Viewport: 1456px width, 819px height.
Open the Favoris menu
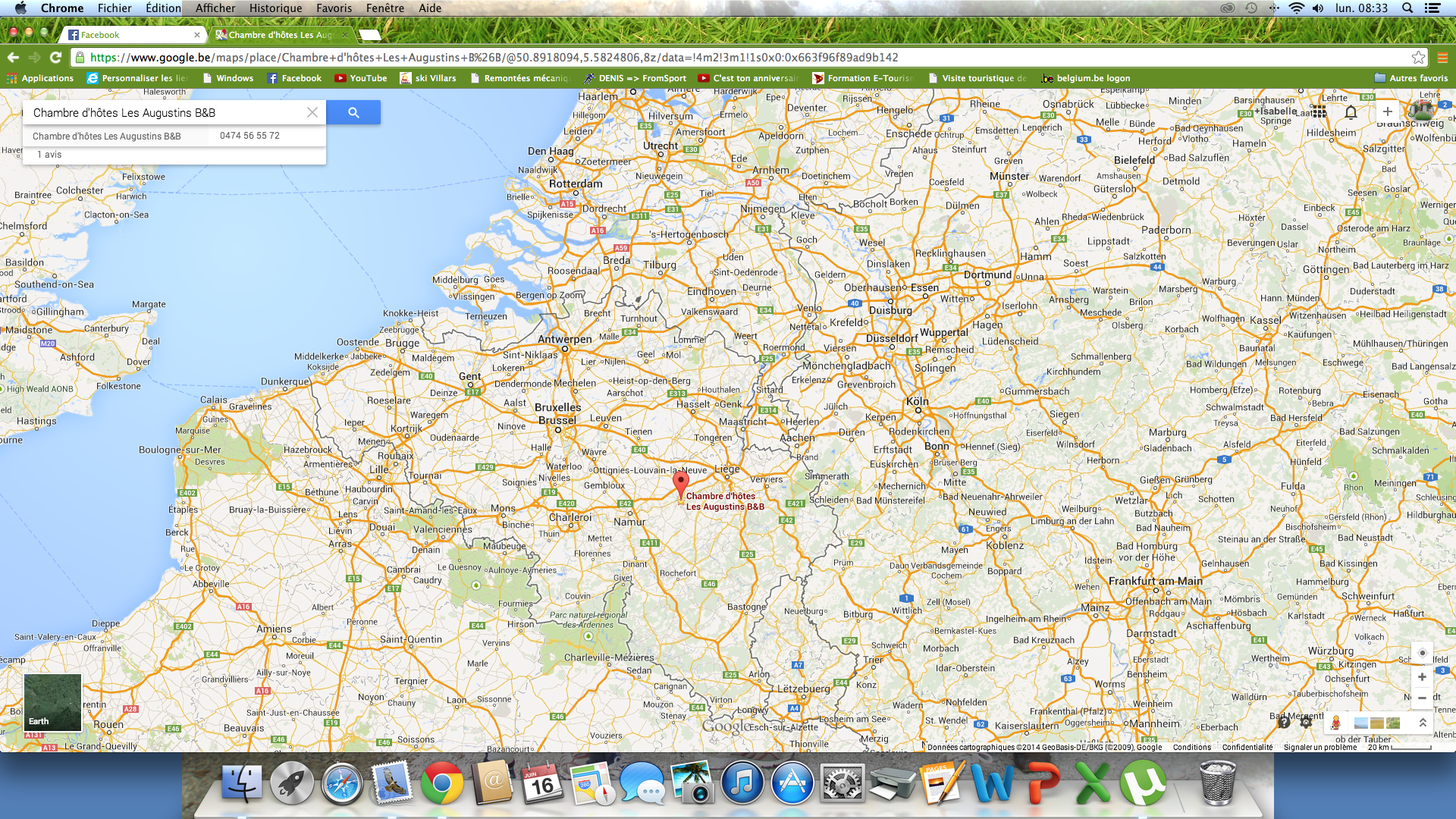tap(334, 8)
